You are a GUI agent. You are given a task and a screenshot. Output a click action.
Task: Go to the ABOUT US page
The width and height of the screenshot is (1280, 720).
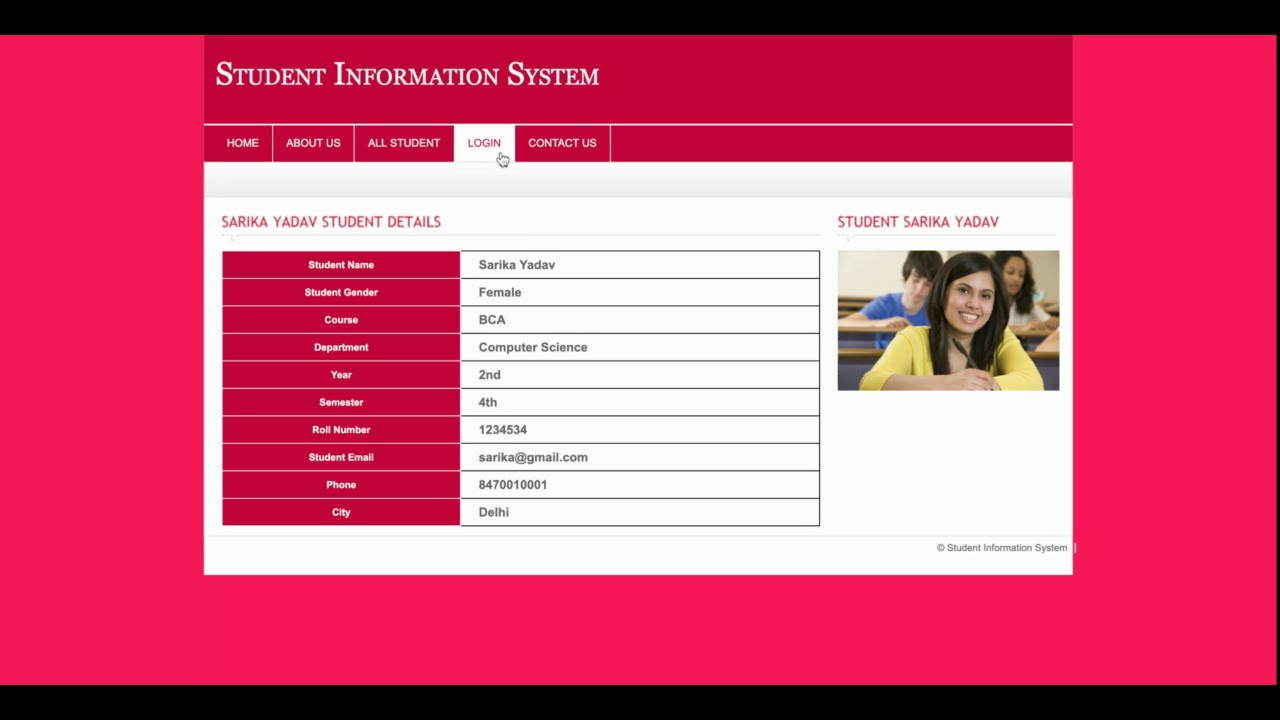[x=313, y=143]
